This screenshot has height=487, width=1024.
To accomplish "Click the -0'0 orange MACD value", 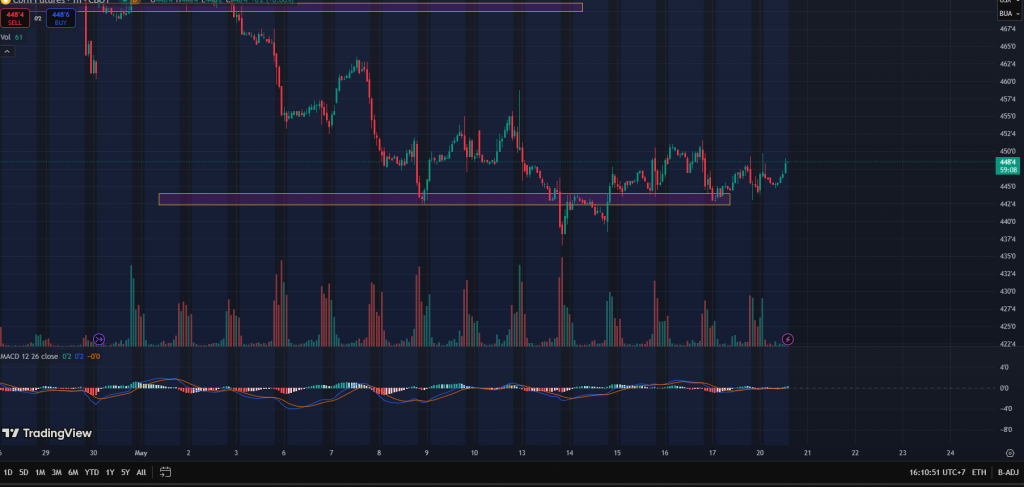I will [x=95, y=356].
